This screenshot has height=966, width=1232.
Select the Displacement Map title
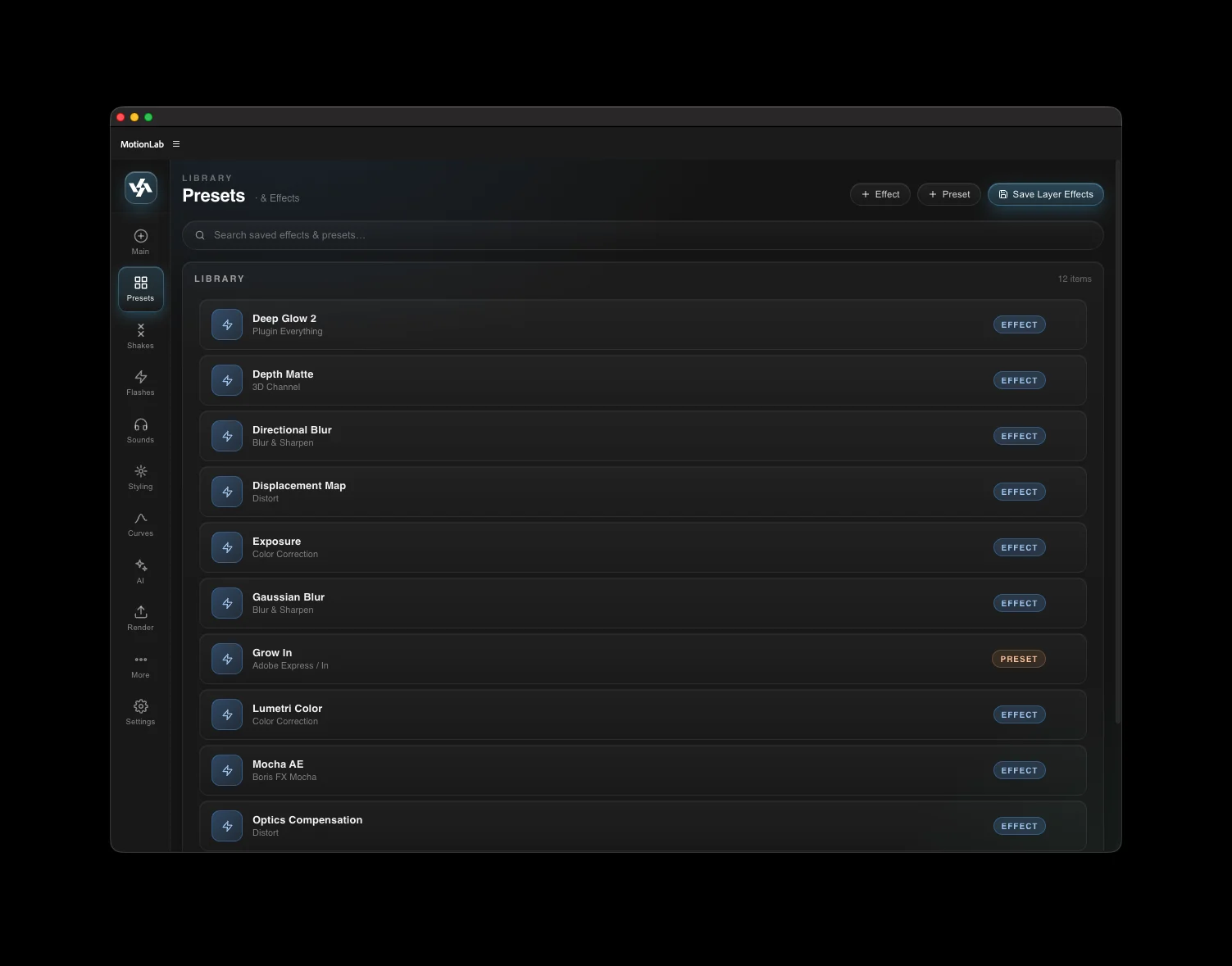point(299,486)
